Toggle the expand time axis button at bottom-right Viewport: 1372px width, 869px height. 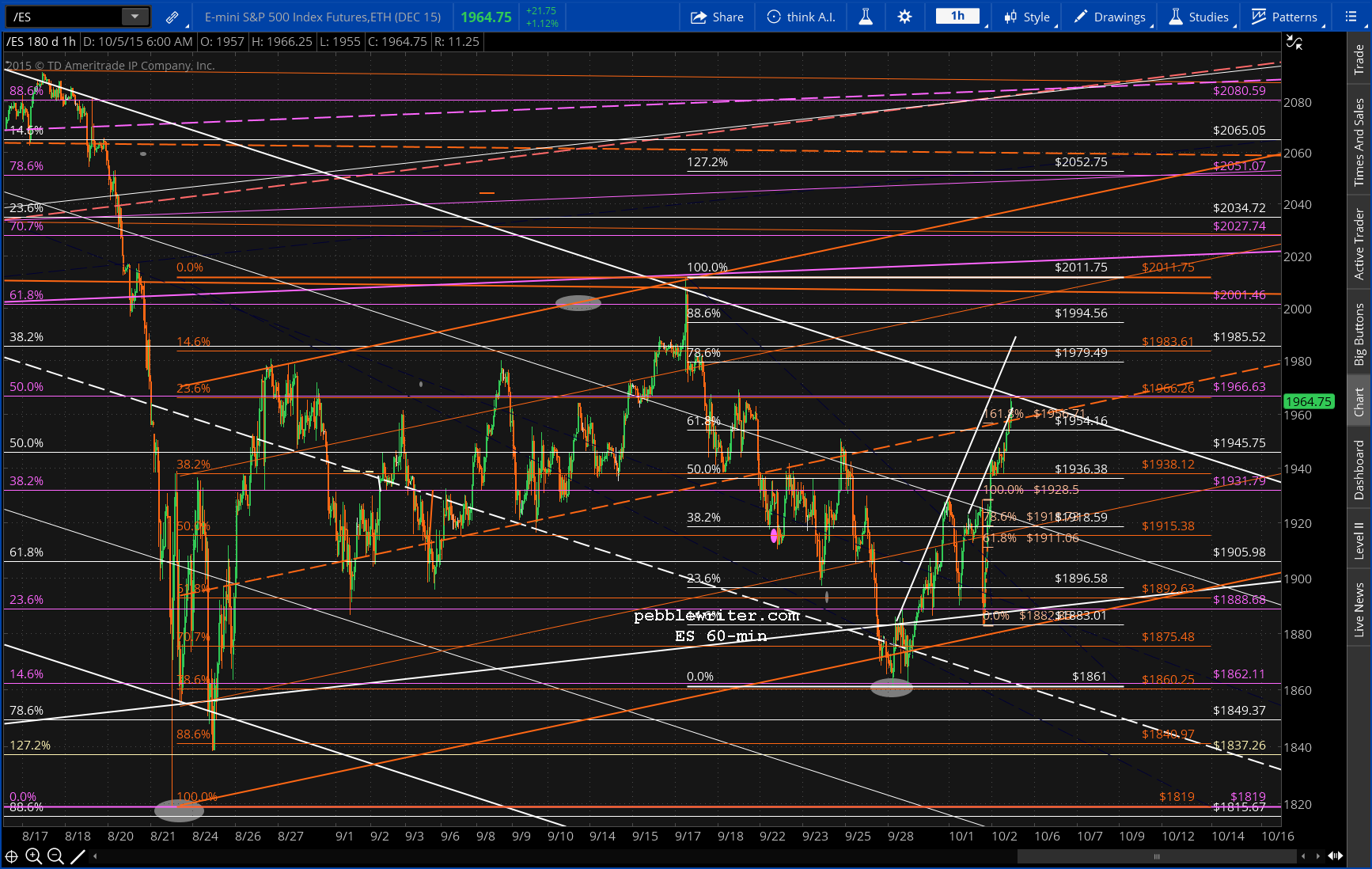point(1336,856)
